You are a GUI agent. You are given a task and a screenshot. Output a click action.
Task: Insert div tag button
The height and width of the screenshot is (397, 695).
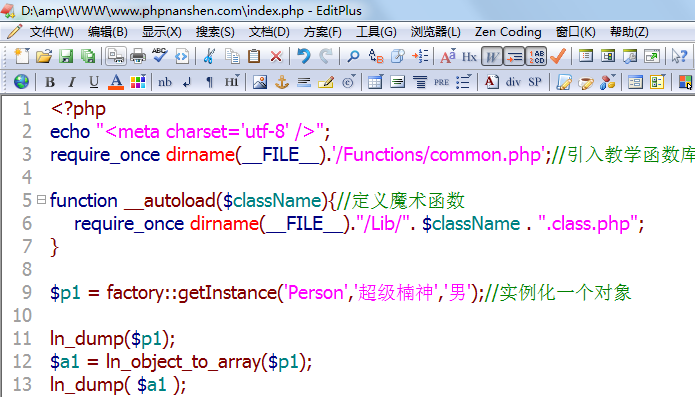513,82
